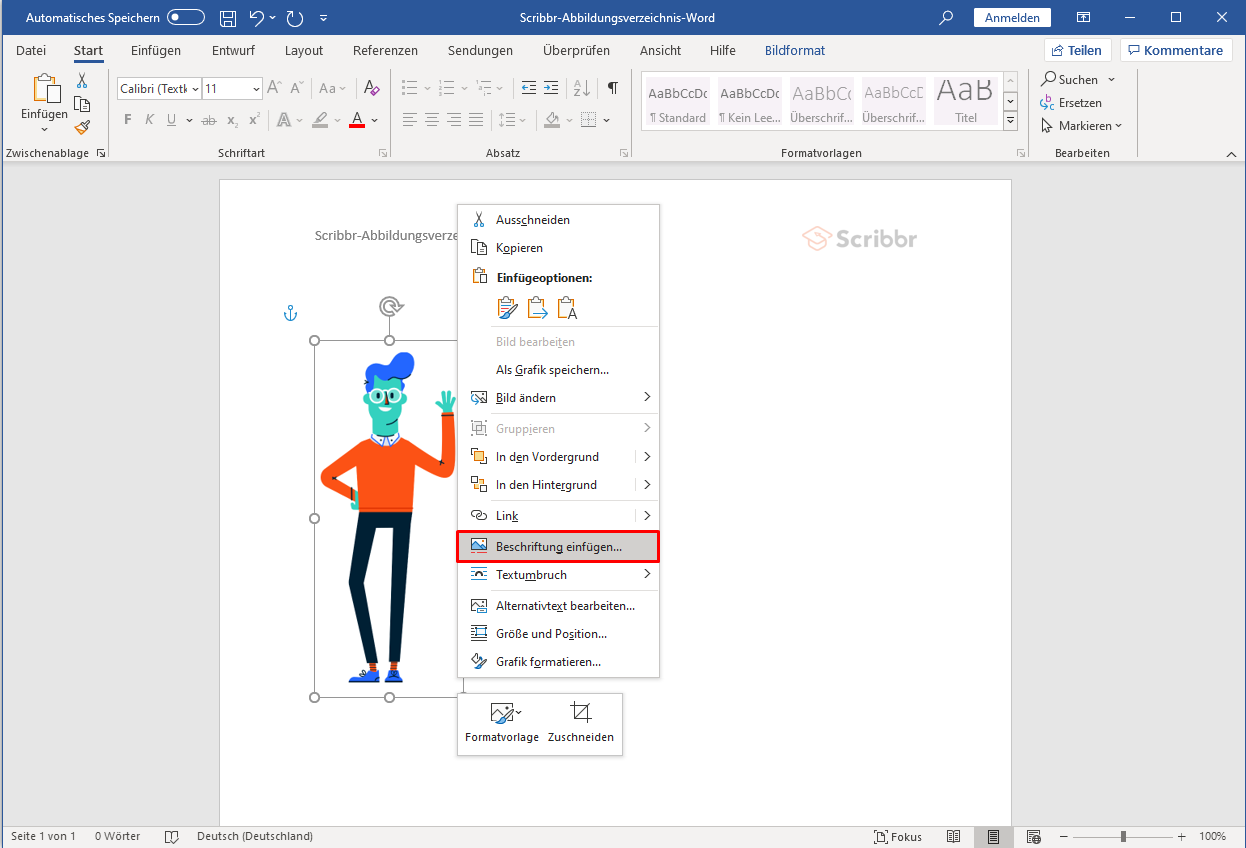
Task: Select the Zuschneiden crop tool
Action: click(x=580, y=723)
